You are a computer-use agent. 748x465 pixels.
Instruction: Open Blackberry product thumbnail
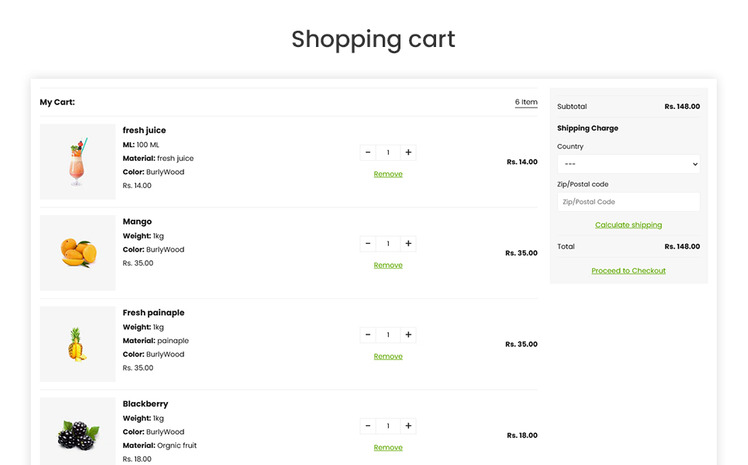point(78,431)
